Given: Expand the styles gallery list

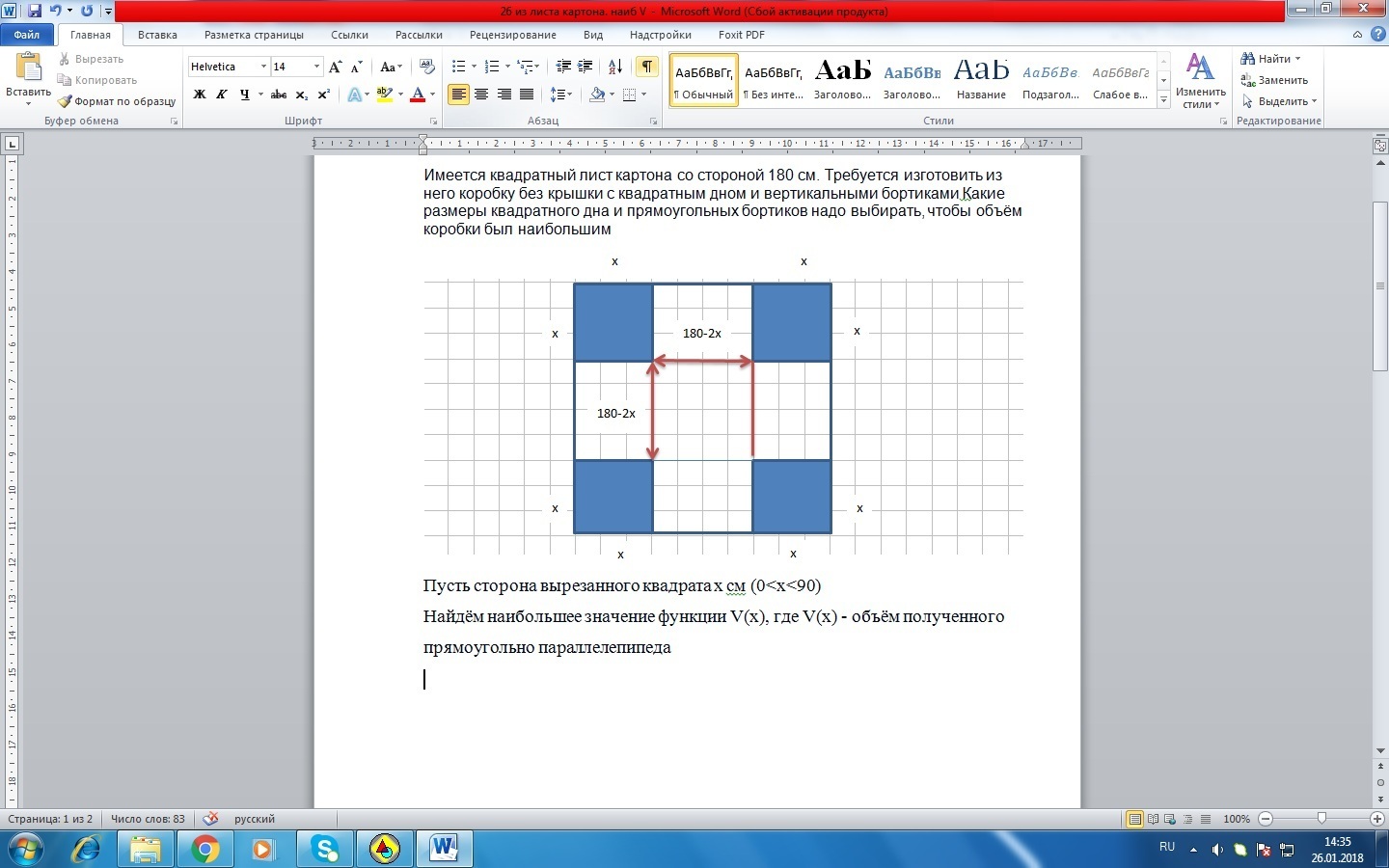Looking at the screenshot, I should 1164,100.
